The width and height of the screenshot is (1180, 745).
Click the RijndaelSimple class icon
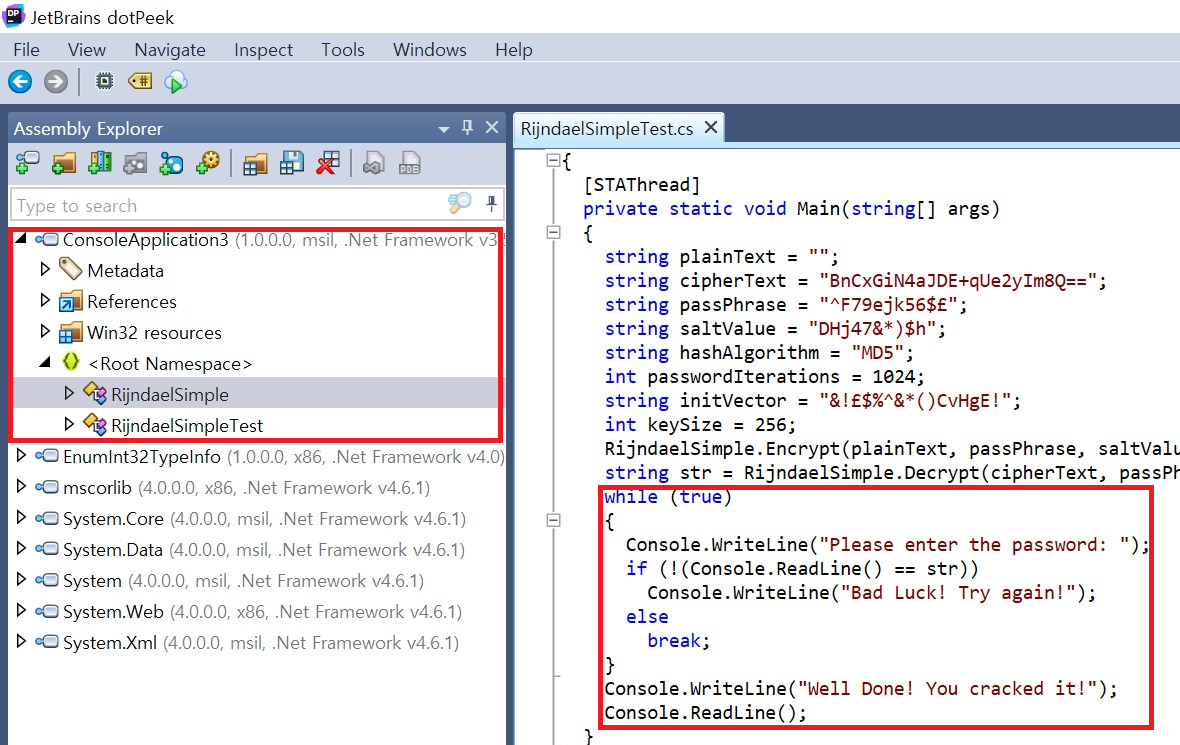pos(95,393)
